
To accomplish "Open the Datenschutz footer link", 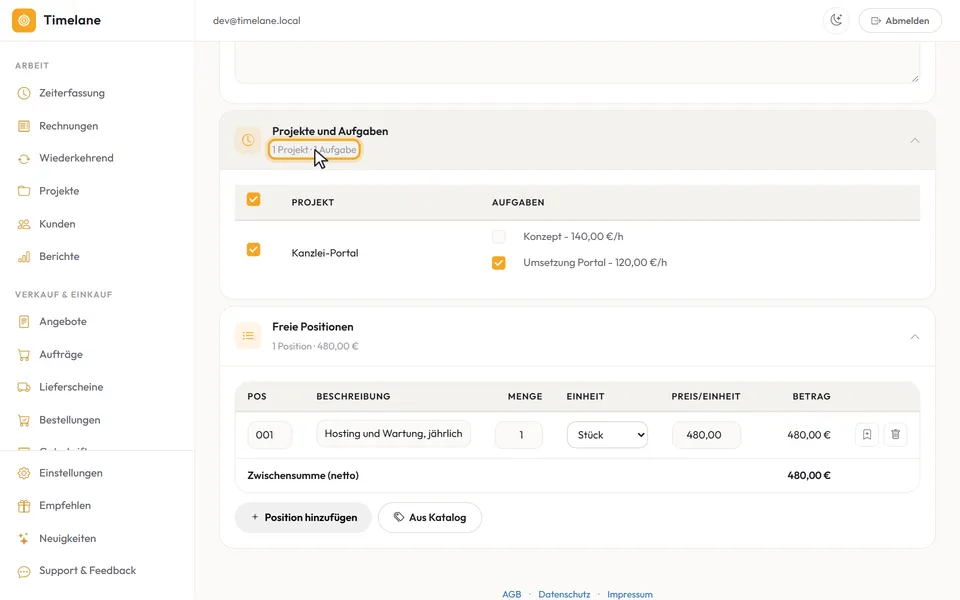I will (x=564, y=594).
